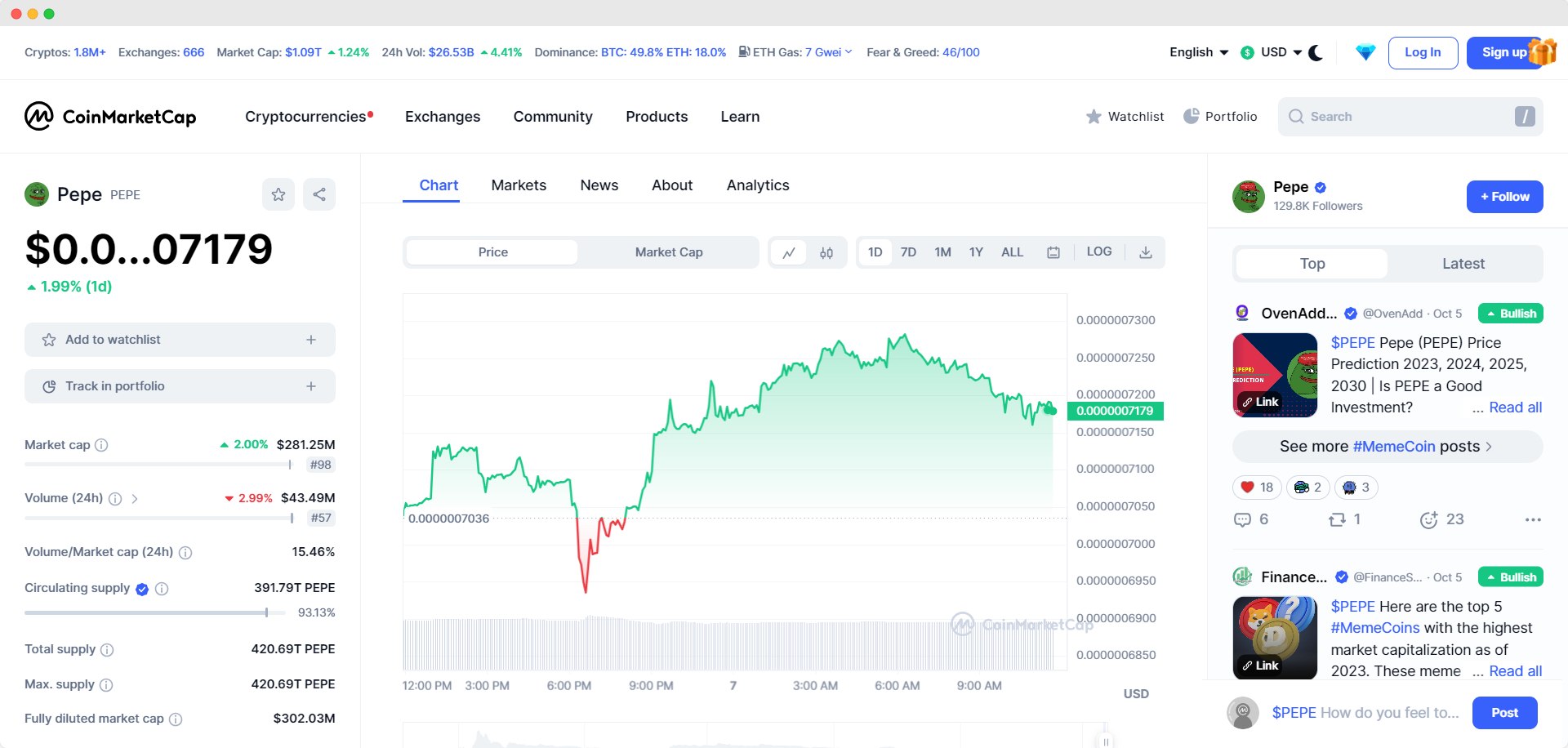Click the Watchlist star in header

[x=1094, y=117]
